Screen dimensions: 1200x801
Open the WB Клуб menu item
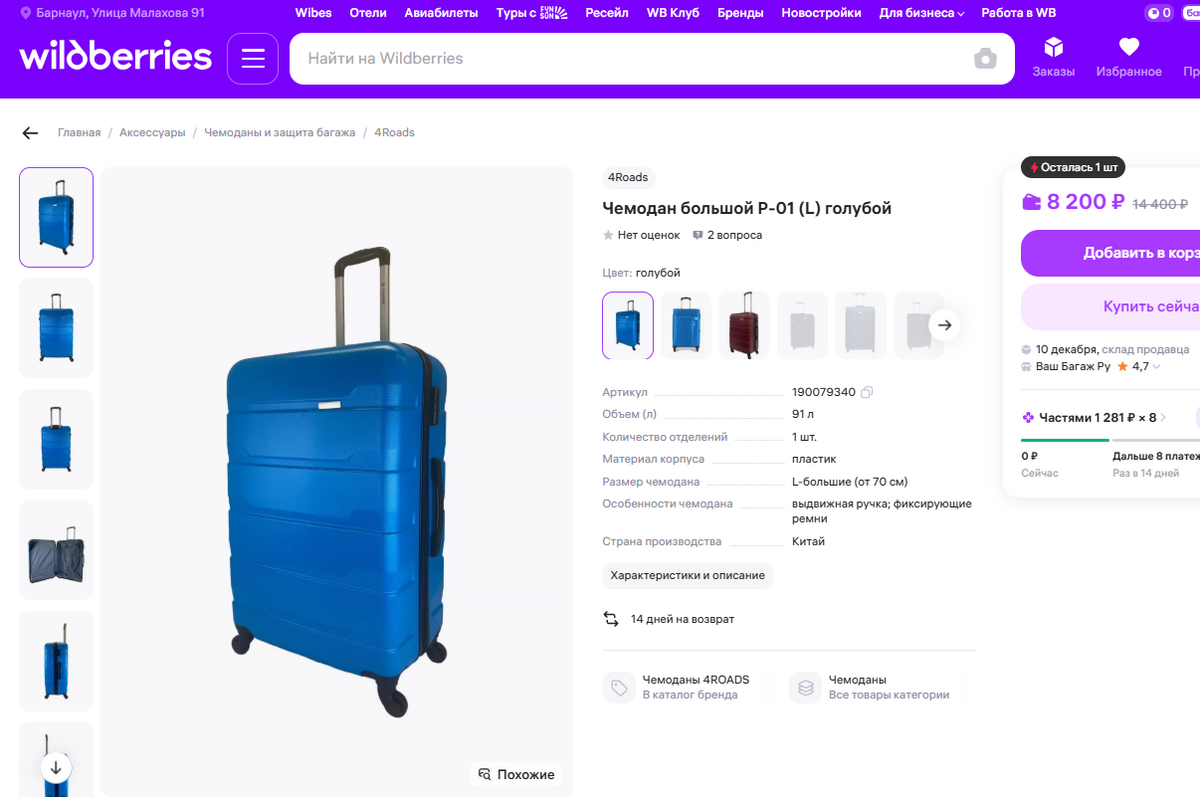[673, 13]
